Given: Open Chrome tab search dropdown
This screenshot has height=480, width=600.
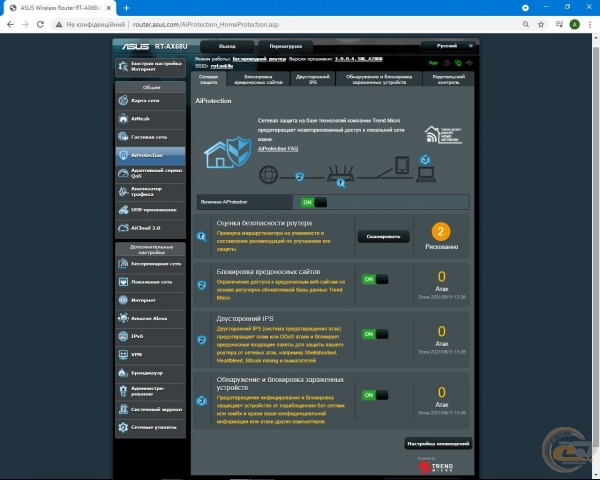Looking at the screenshot, I should tap(525, 8).
